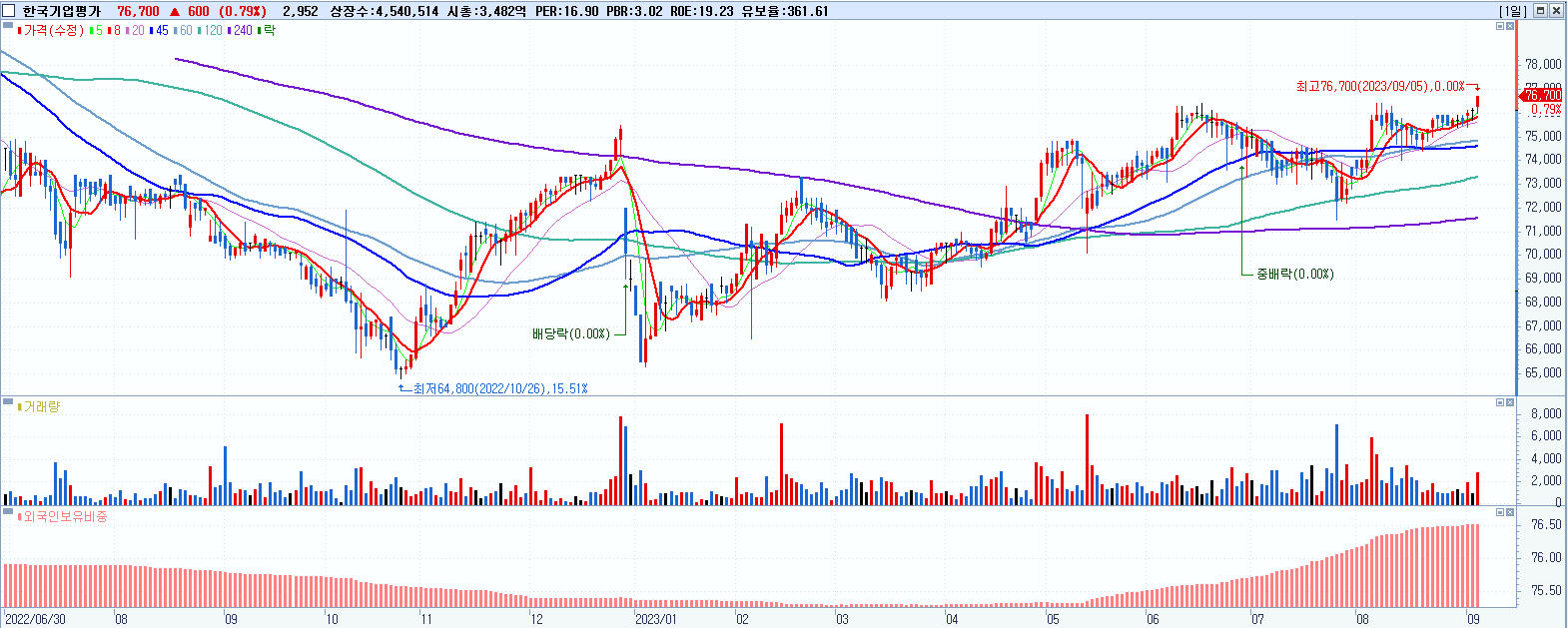Click the 최고76,700(2023/09/05) high annotation
1568x628 pixels.
pyautogui.click(x=1380, y=87)
